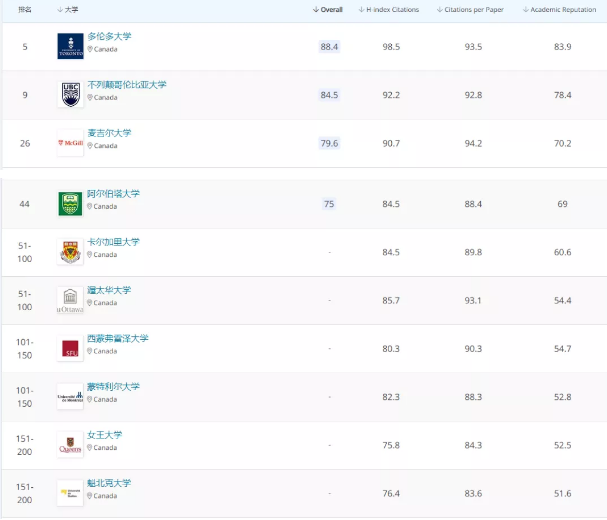The width and height of the screenshot is (607, 520).
Task: Click the Queen's University logo
Action: click(x=70, y=444)
